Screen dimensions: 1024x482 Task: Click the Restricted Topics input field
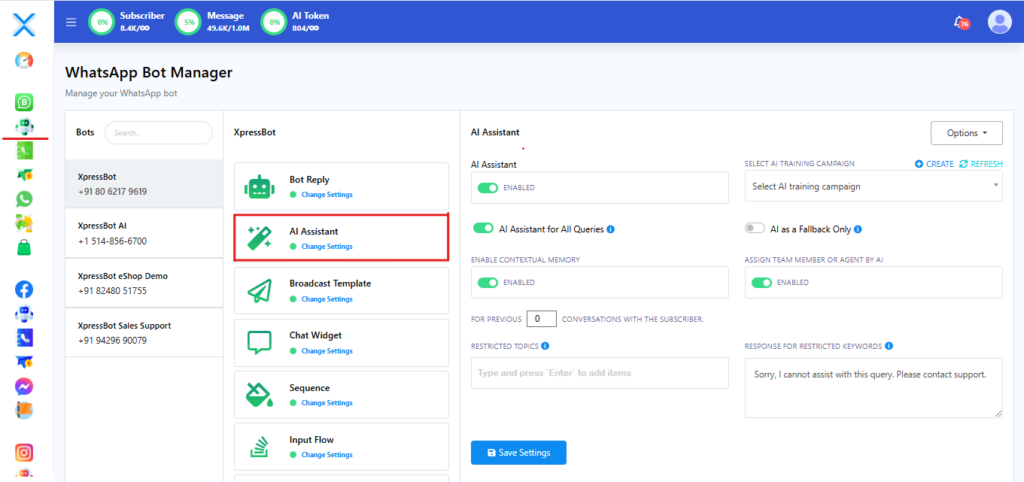tap(600, 373)
